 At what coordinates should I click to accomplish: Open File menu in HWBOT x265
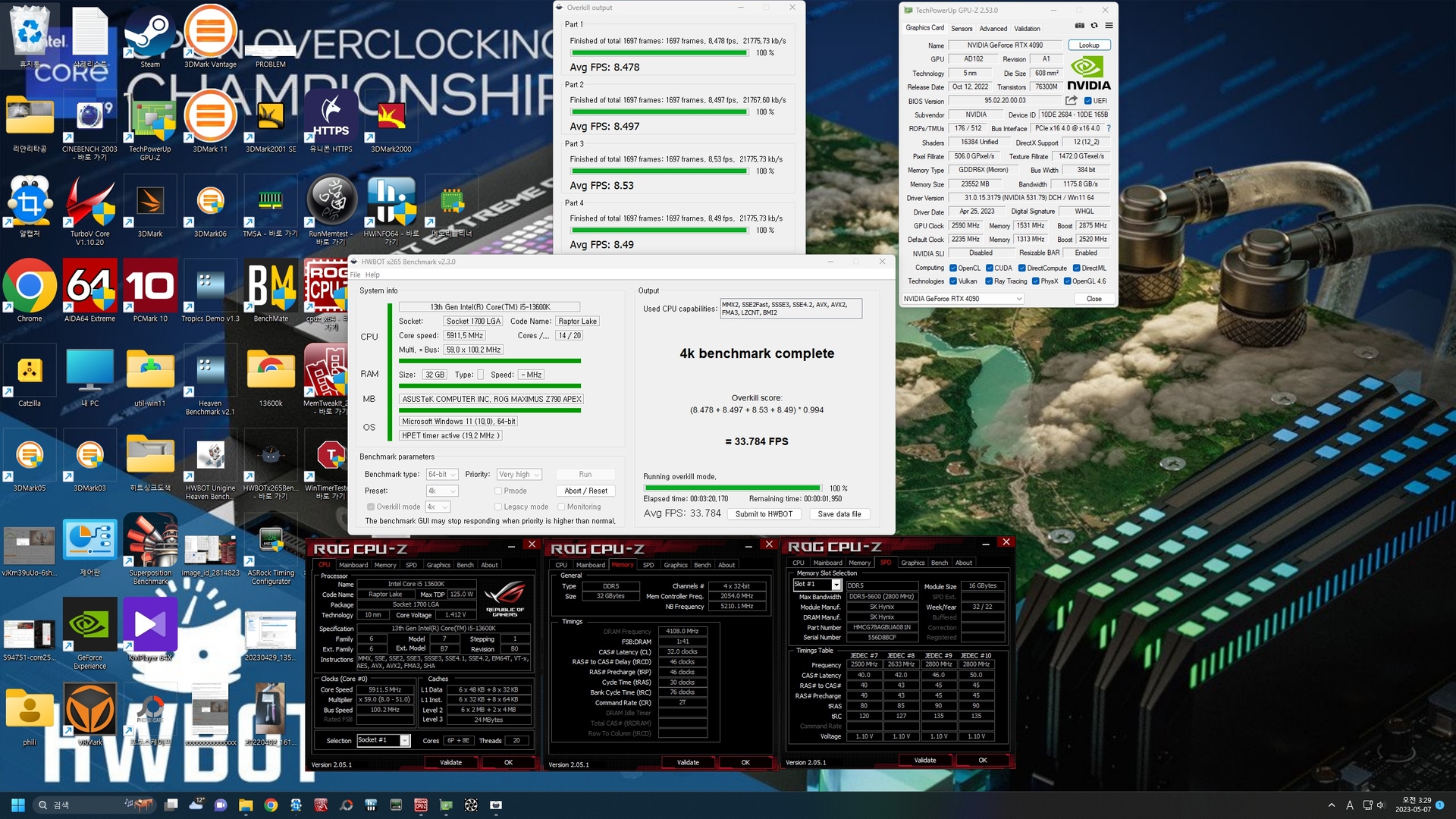coord(355,275)
